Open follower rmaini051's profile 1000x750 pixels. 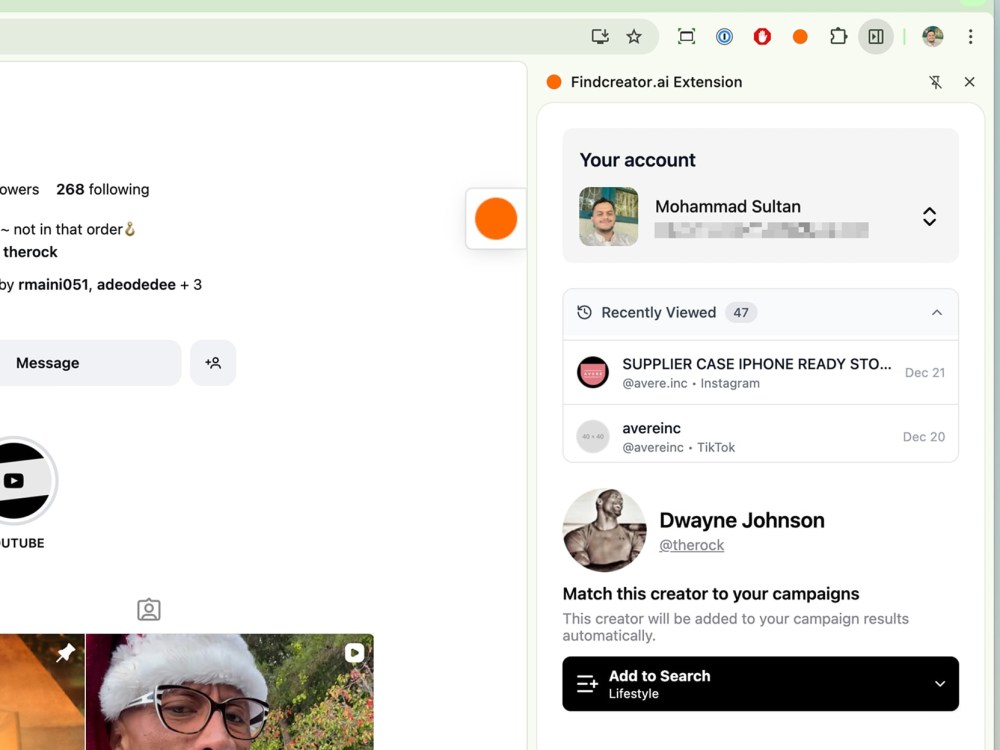[53, 284]
